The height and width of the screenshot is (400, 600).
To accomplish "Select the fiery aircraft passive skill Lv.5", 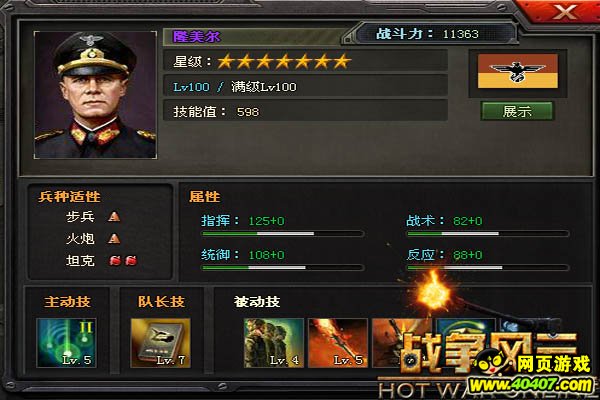I will (338, 343).
